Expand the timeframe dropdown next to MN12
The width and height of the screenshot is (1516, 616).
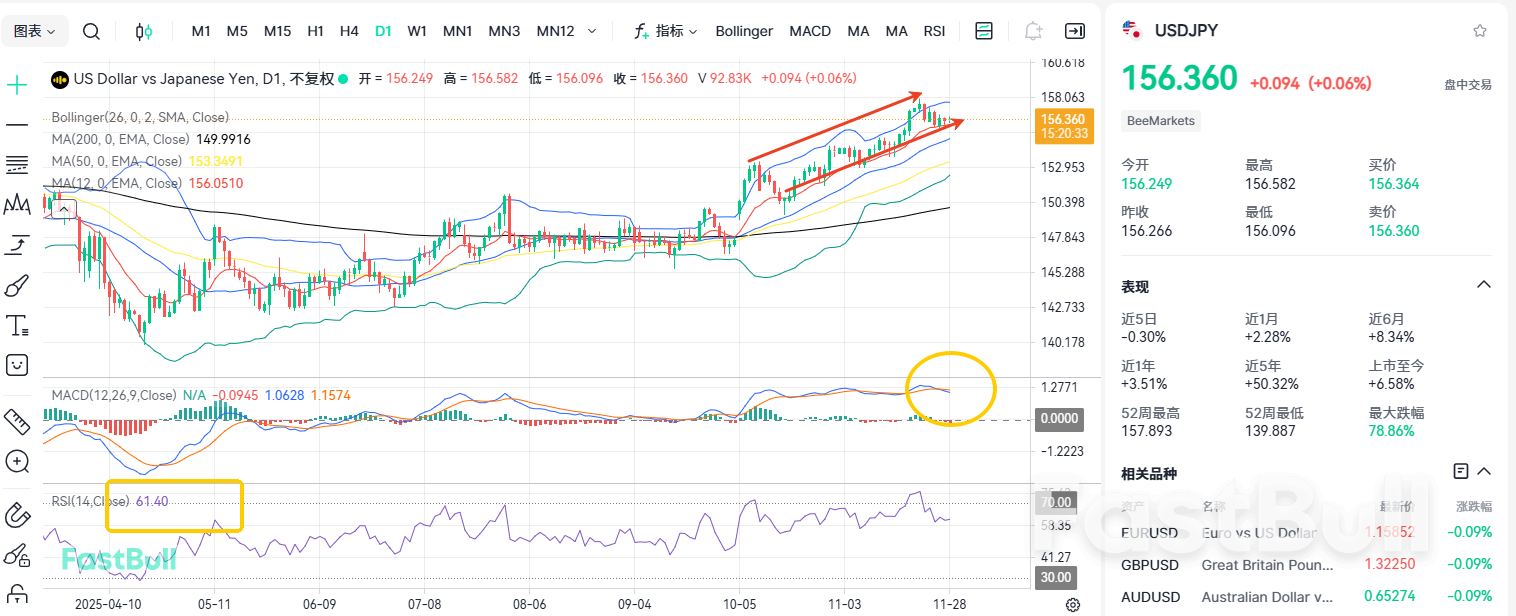tap(591, 31)
